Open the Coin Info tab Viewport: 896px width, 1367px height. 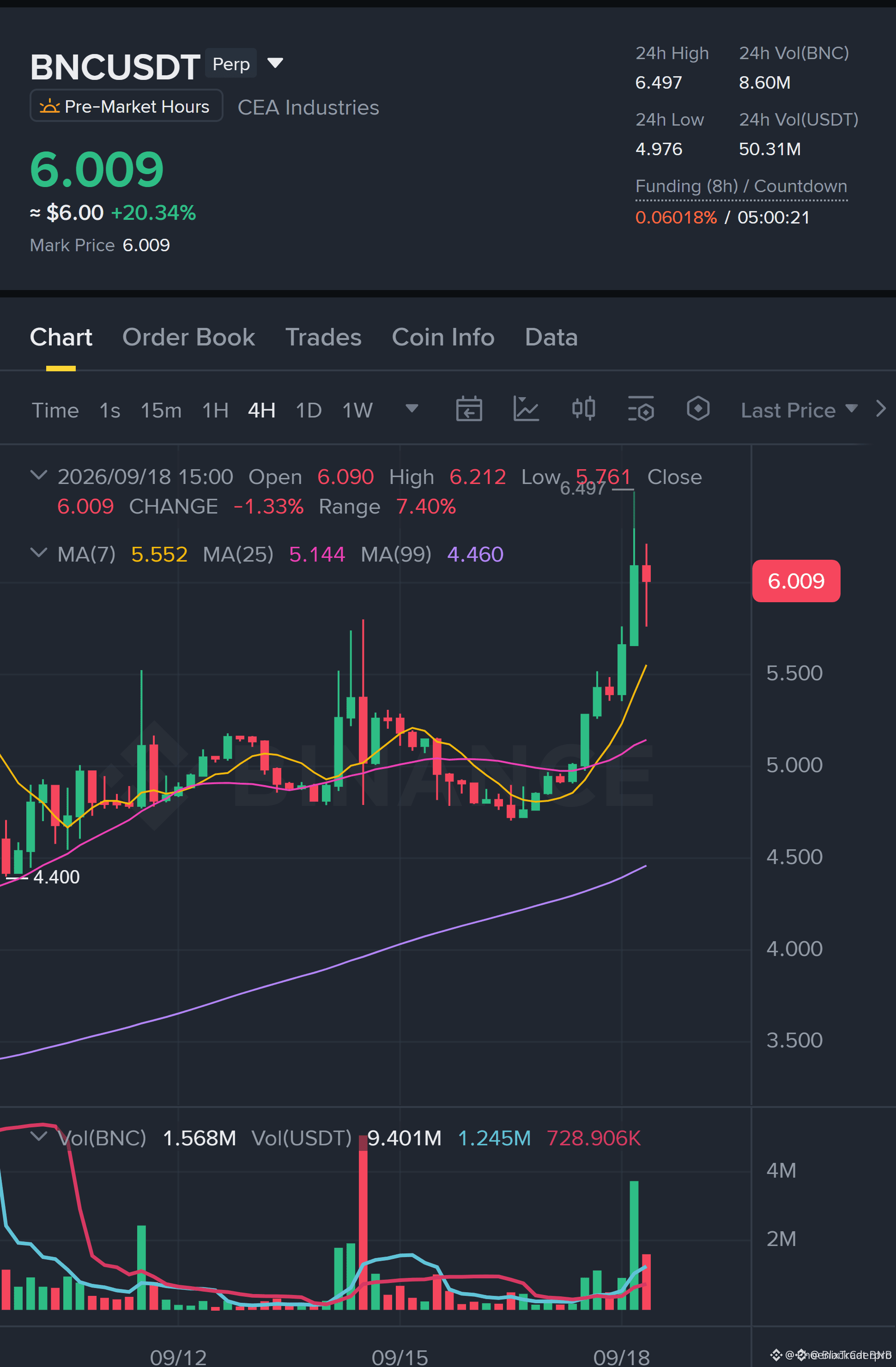[443, 337]
